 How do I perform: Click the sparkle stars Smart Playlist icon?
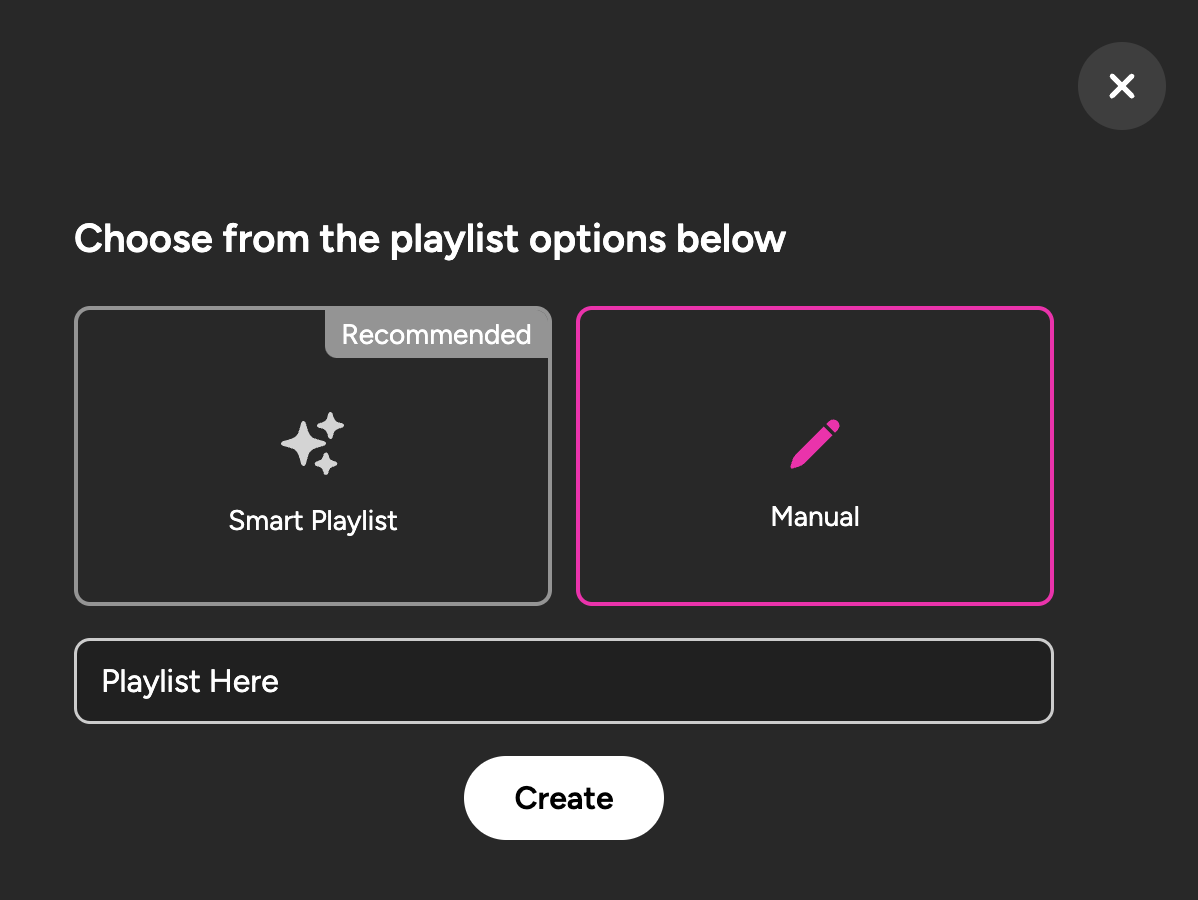[x=312, y=443]
